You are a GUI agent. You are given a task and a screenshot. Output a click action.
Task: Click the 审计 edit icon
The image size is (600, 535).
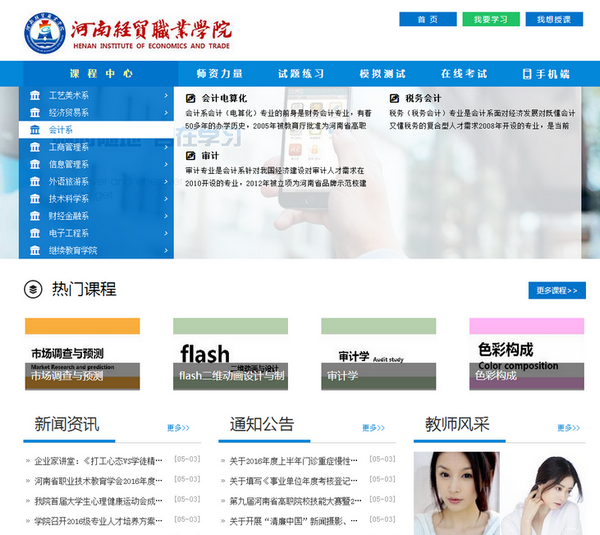[x=192, y=156]
